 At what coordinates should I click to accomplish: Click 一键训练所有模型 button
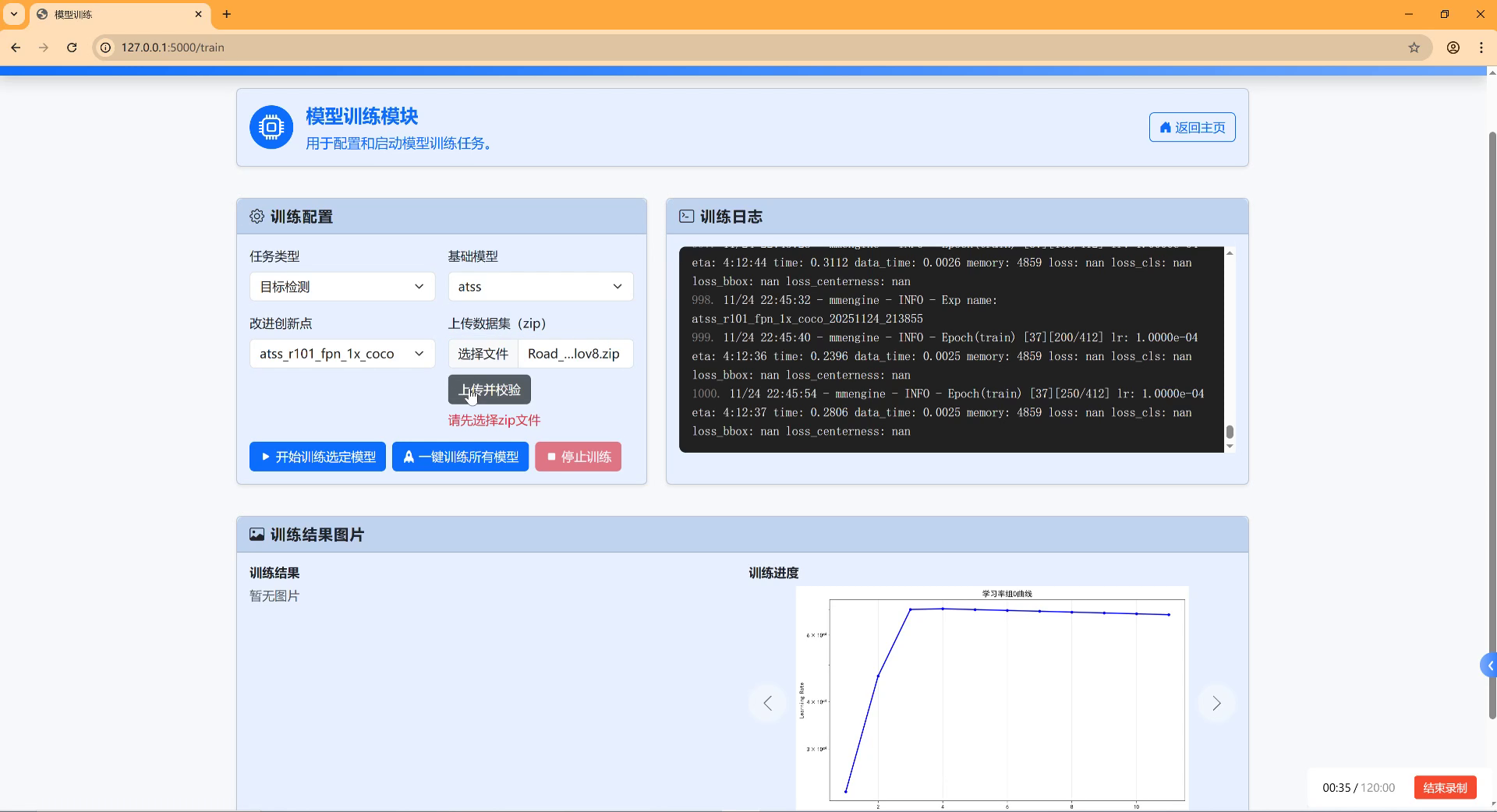coord(460,457)
